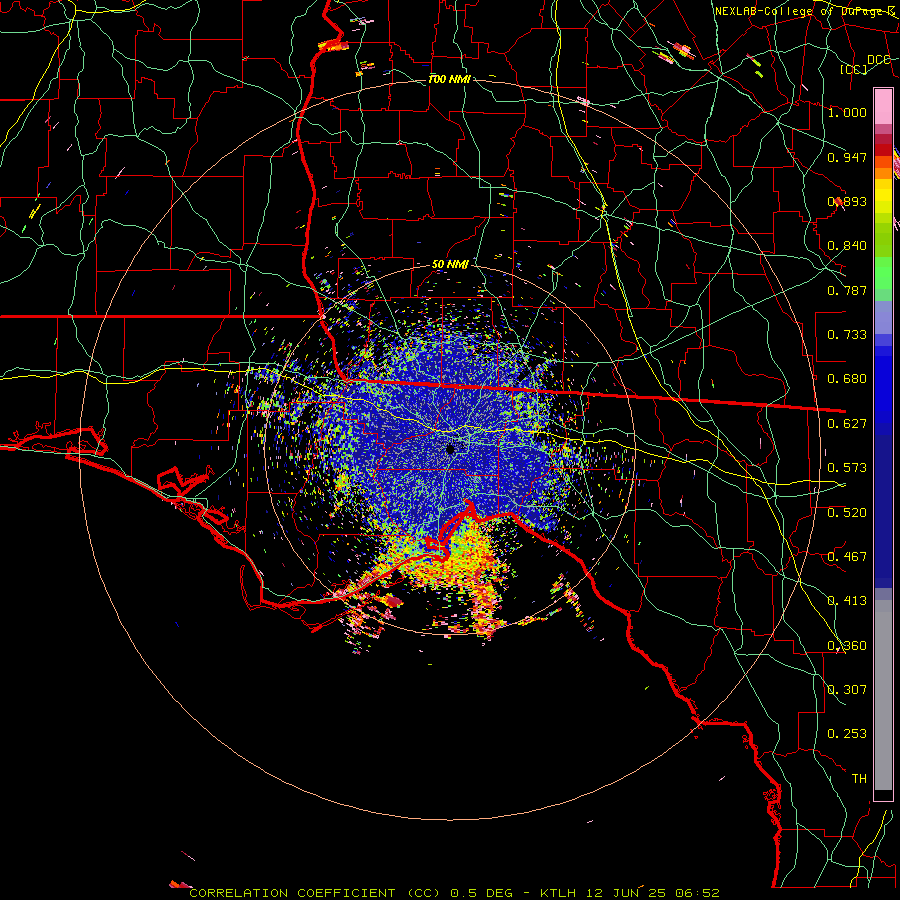
Task: Click the KTLH station identifier in the caption
Action: click(x=557, y=893)
